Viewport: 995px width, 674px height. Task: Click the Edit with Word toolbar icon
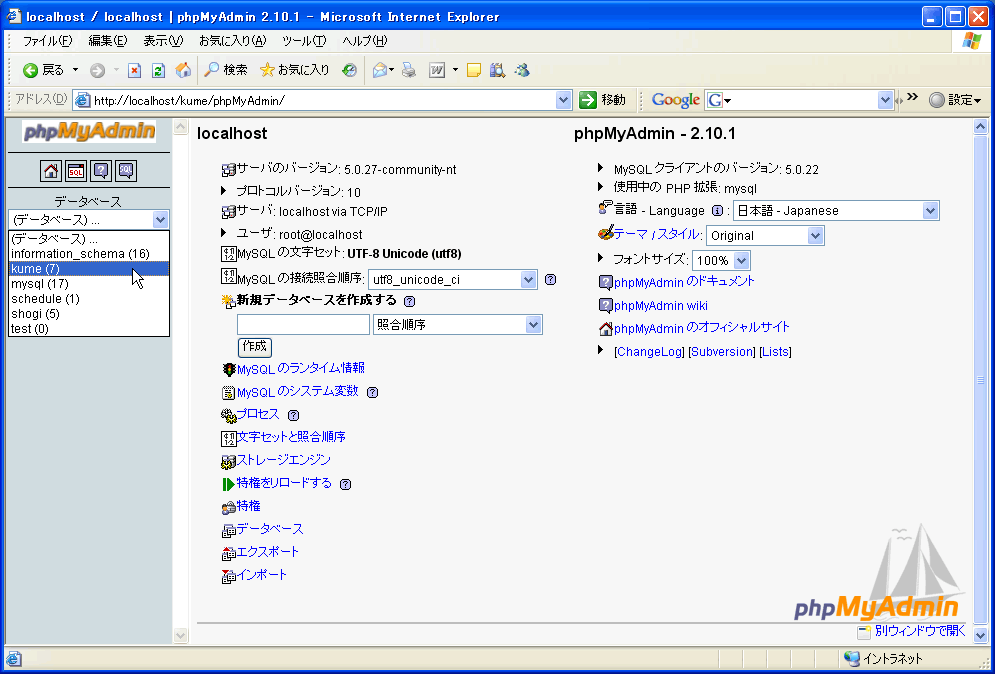pyautogui.click(x=437, y=70)
